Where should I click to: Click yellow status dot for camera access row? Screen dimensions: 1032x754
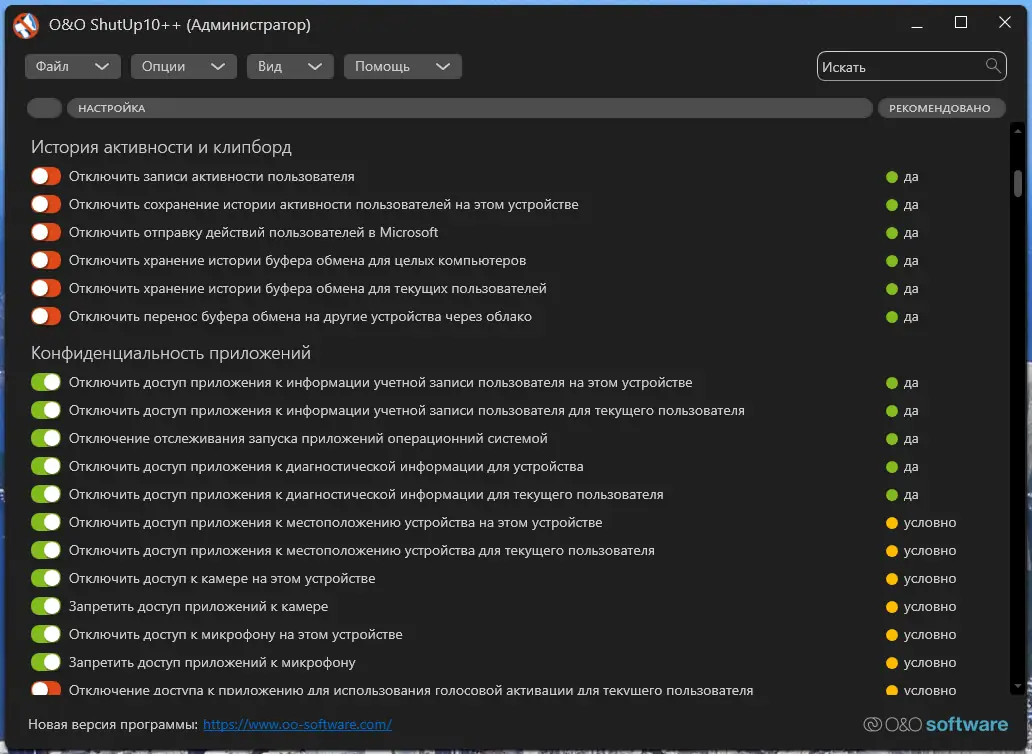click(x=892, y=579)
